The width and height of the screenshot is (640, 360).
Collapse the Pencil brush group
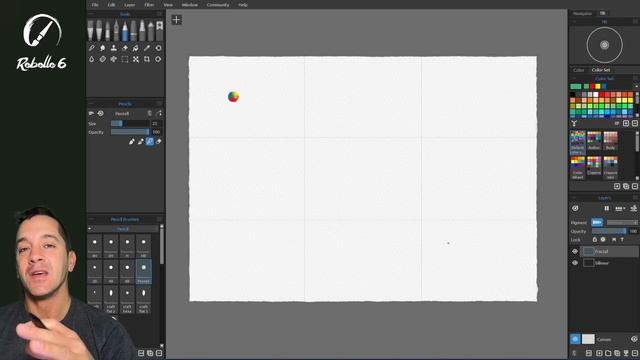[x=89, y=229]
